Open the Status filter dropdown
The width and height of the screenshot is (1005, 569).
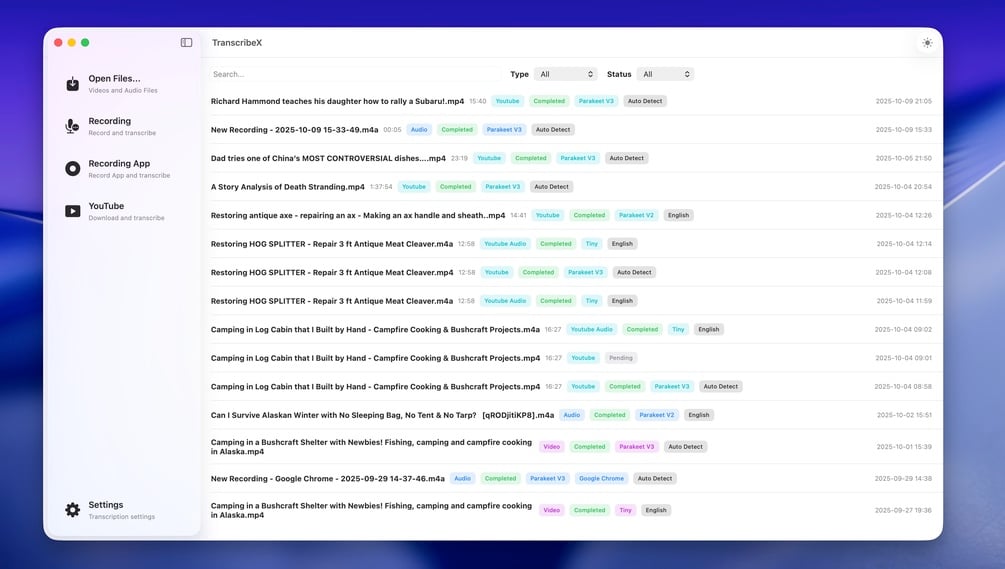coord(665,74)
